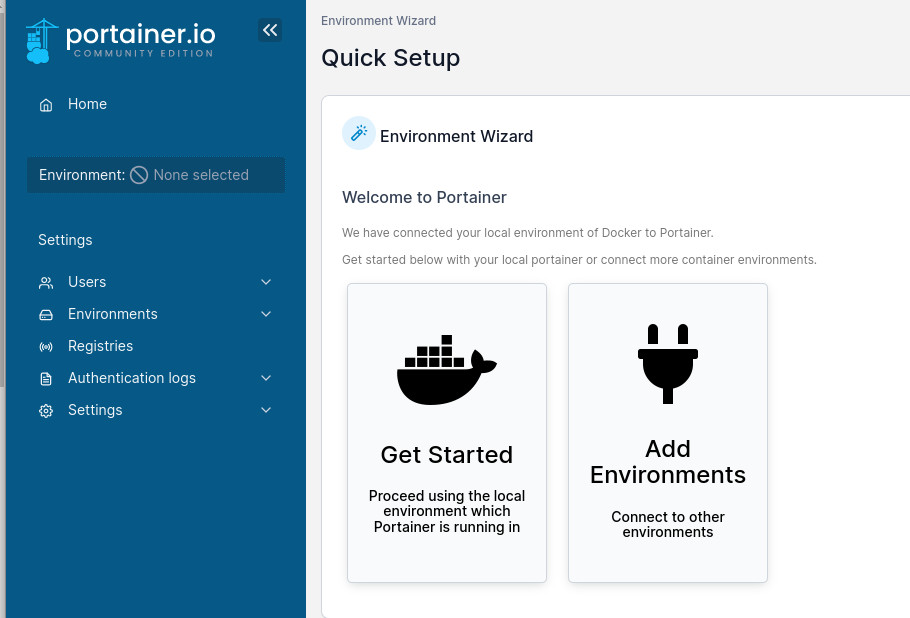Expand the Authentication logs chevron
The width and height of the screenshot is (910, 618).
click(266, 378)
